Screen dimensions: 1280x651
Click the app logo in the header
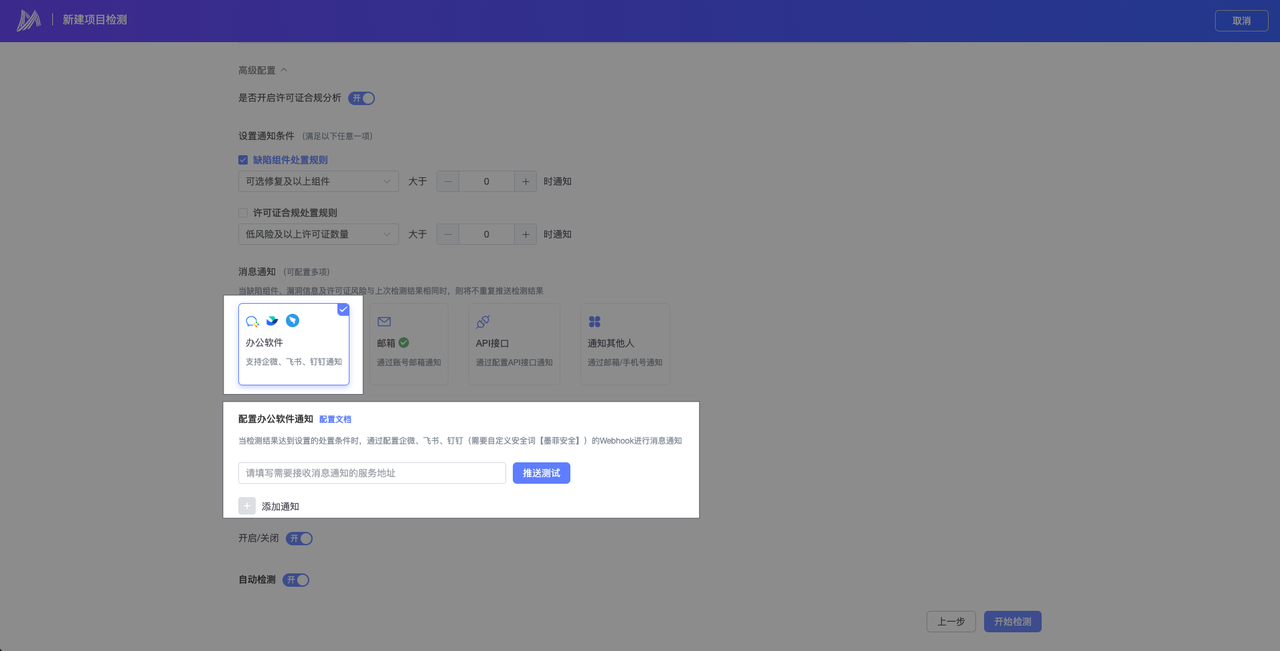tap(29, 20)
